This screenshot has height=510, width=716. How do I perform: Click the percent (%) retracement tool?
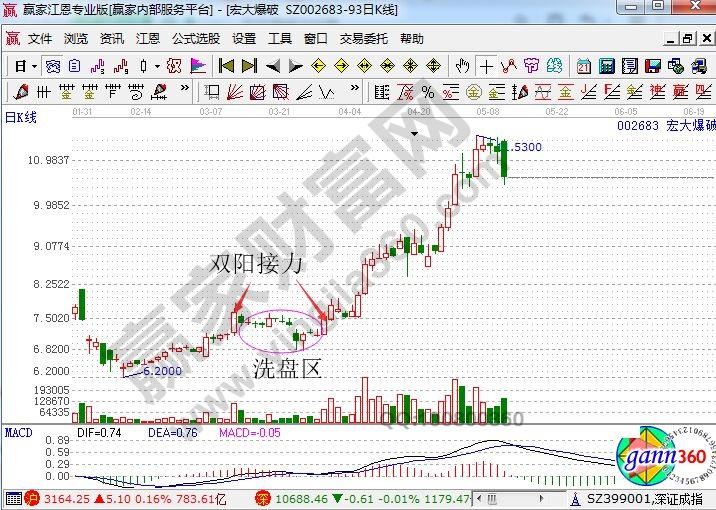427,92
